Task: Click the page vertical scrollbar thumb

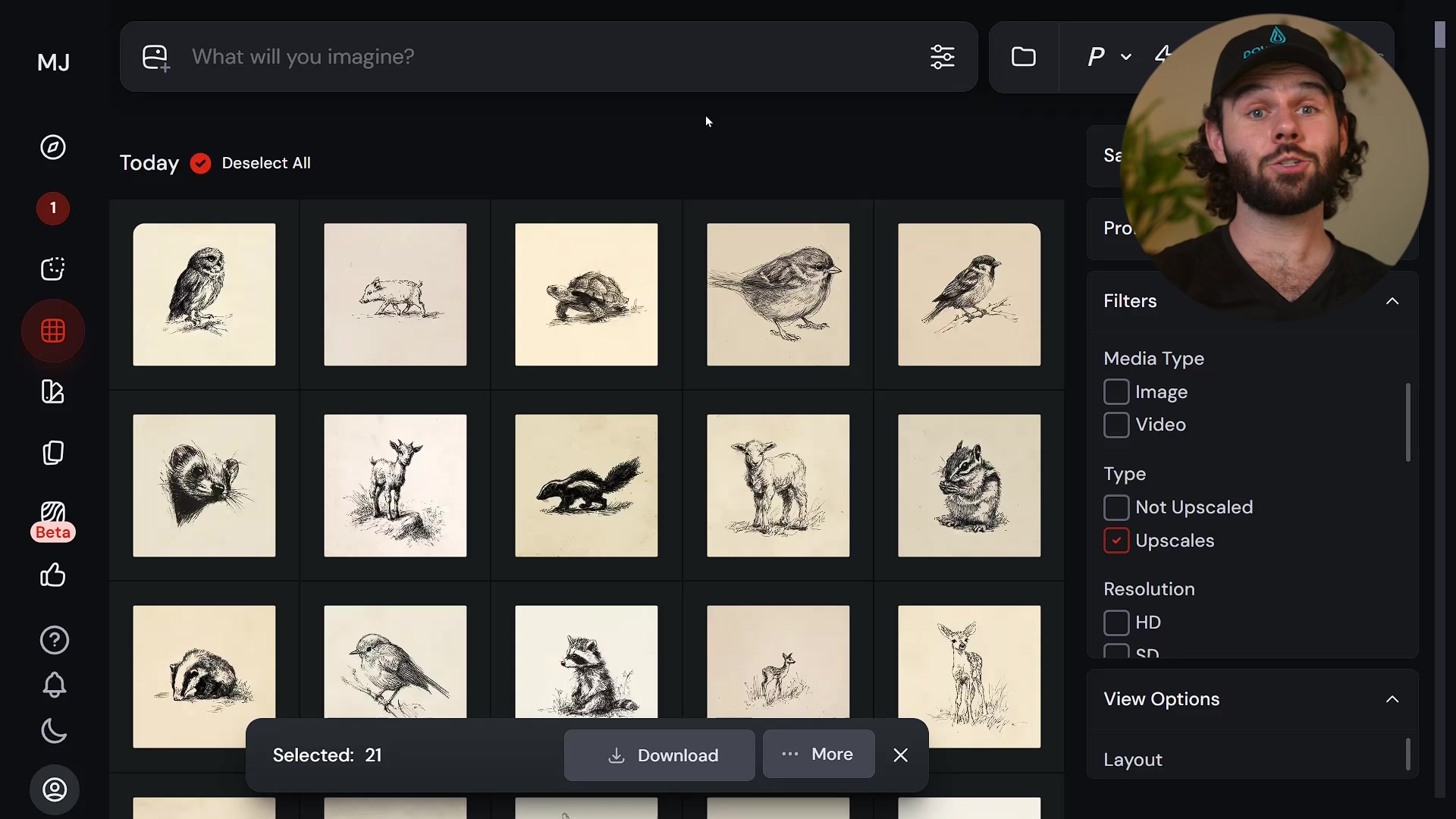Action: [x=1440, y=35]
